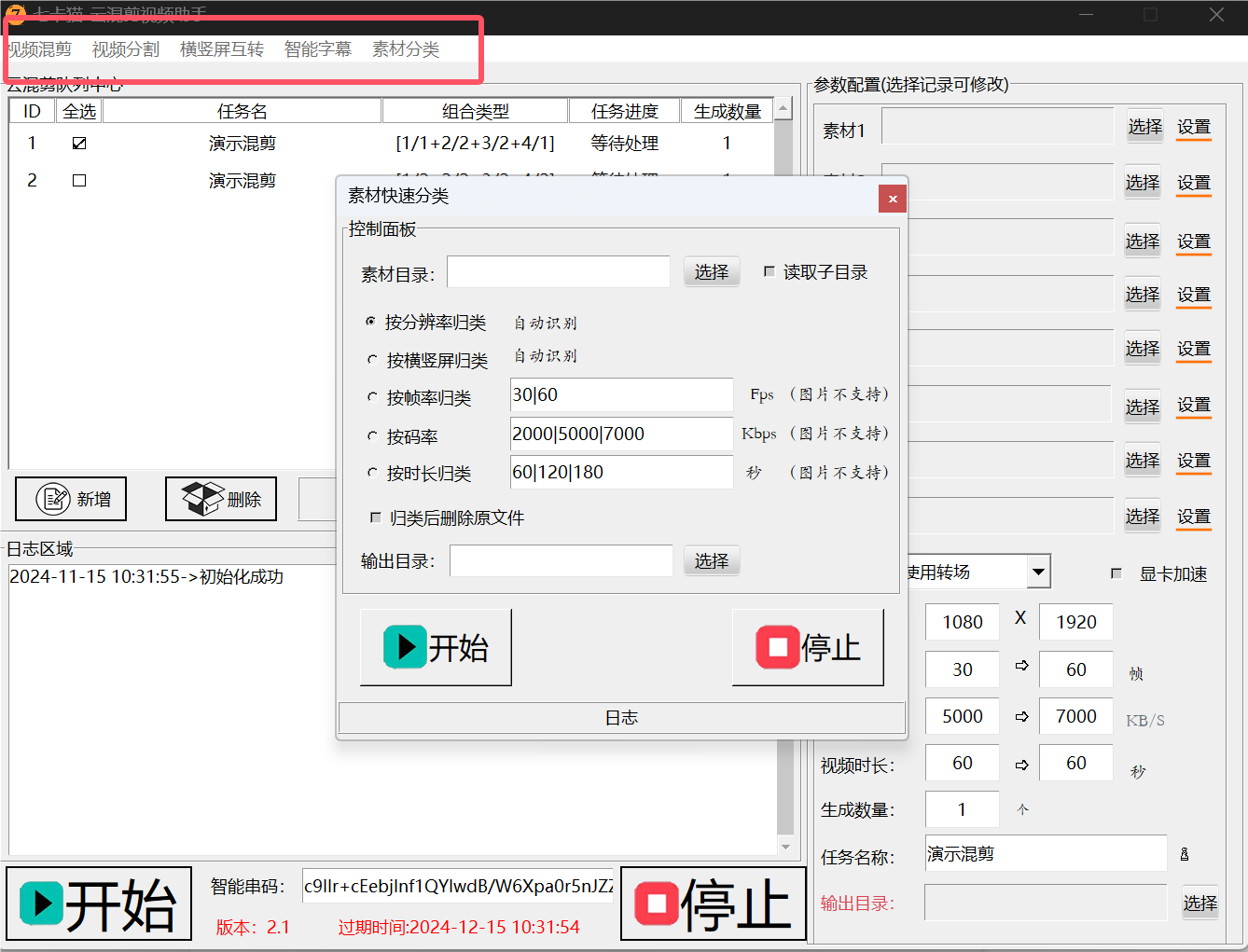
Task: Click the 日志 button in the dialog
Action: pyautogui.click(x=622, y=717)
